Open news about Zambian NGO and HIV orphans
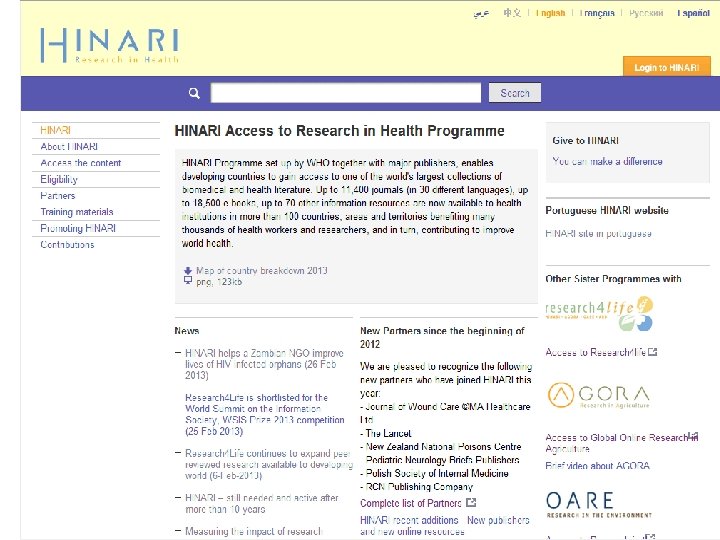The height and width of the screenshot is (540, 720). (264, 364)
